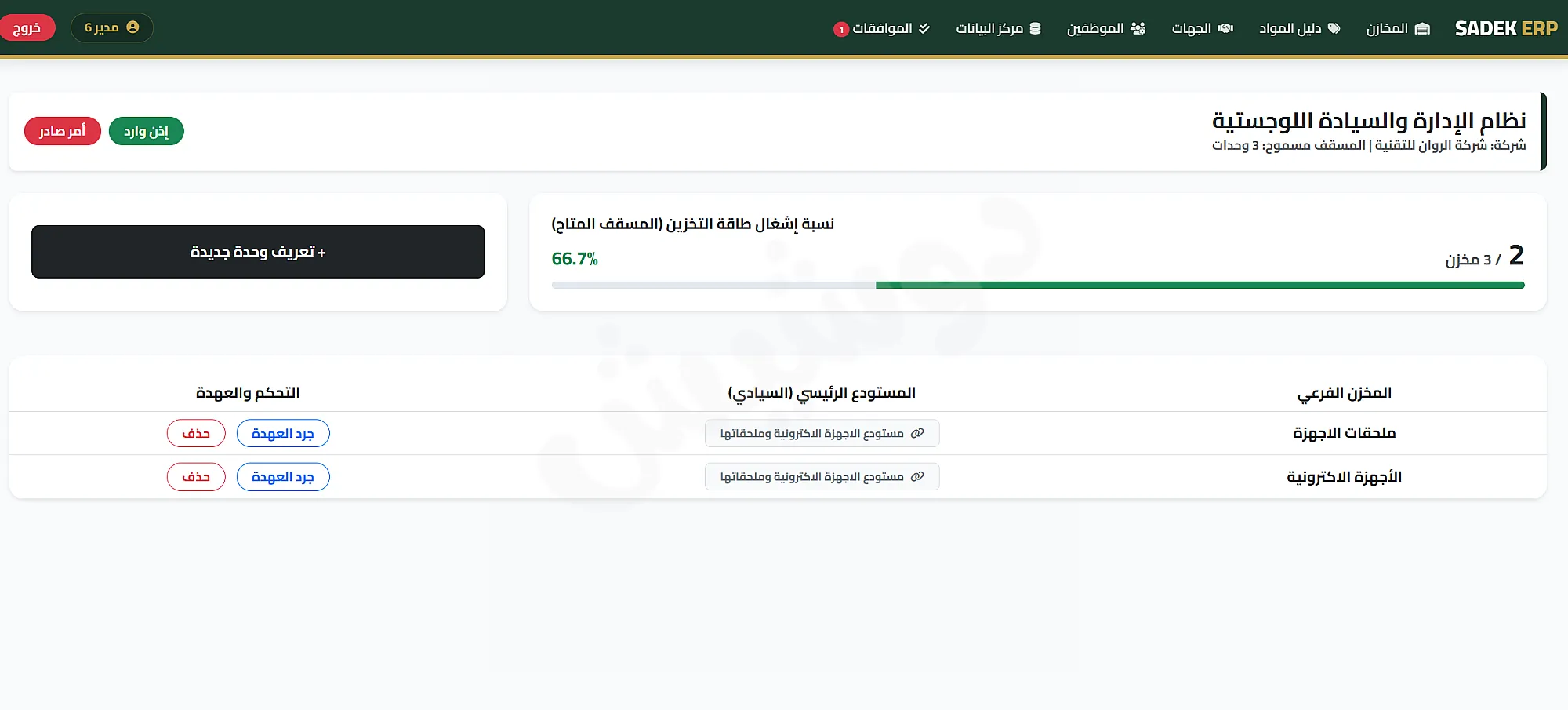Click the red أمر صادر button
This screenshot has height=710, width=1568.
63,131
